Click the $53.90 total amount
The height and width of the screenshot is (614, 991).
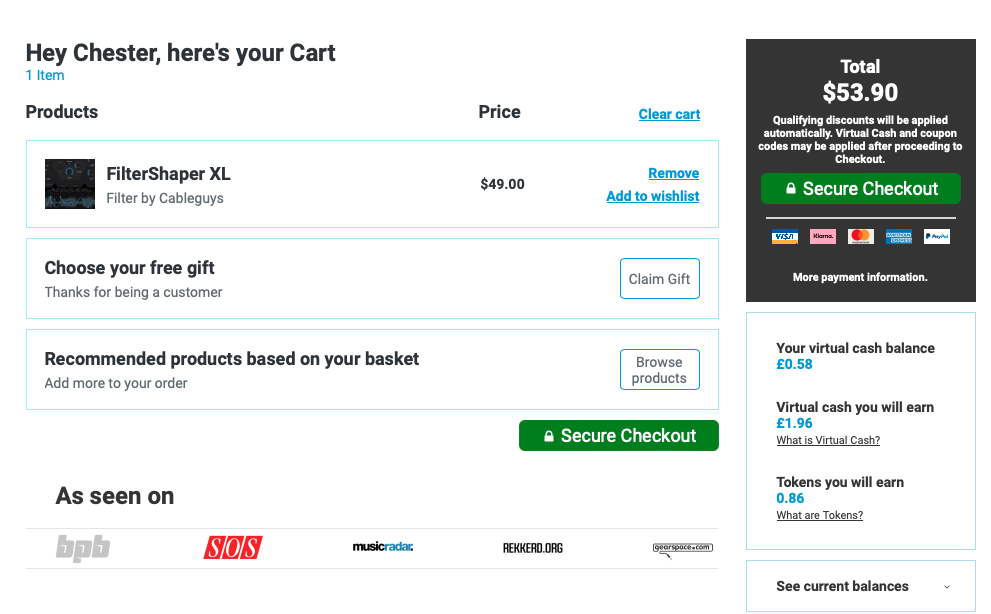click(860, 92)
